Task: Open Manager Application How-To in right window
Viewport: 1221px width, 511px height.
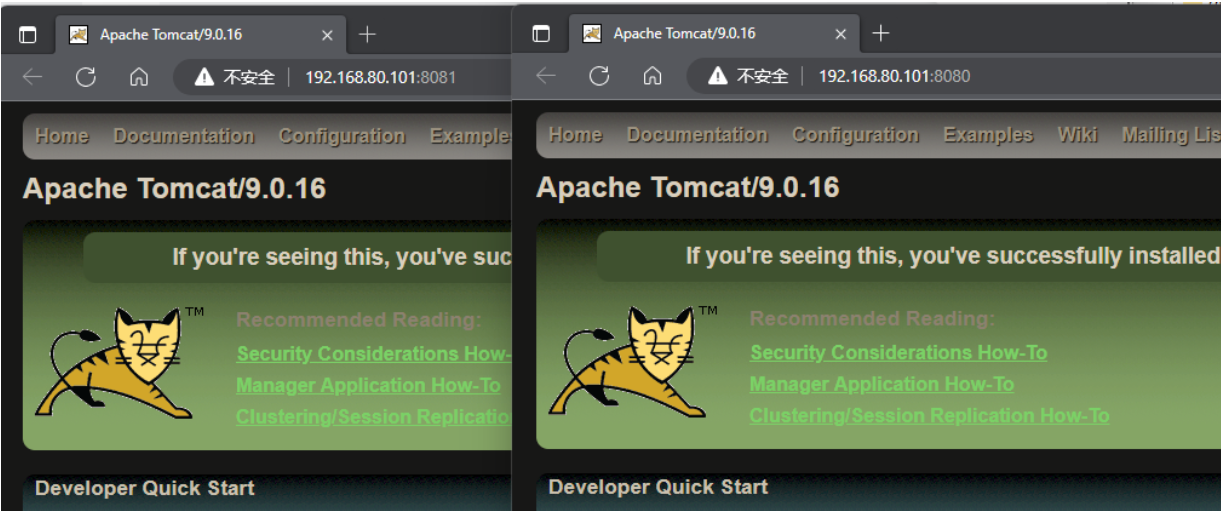Action: point(881,384)
